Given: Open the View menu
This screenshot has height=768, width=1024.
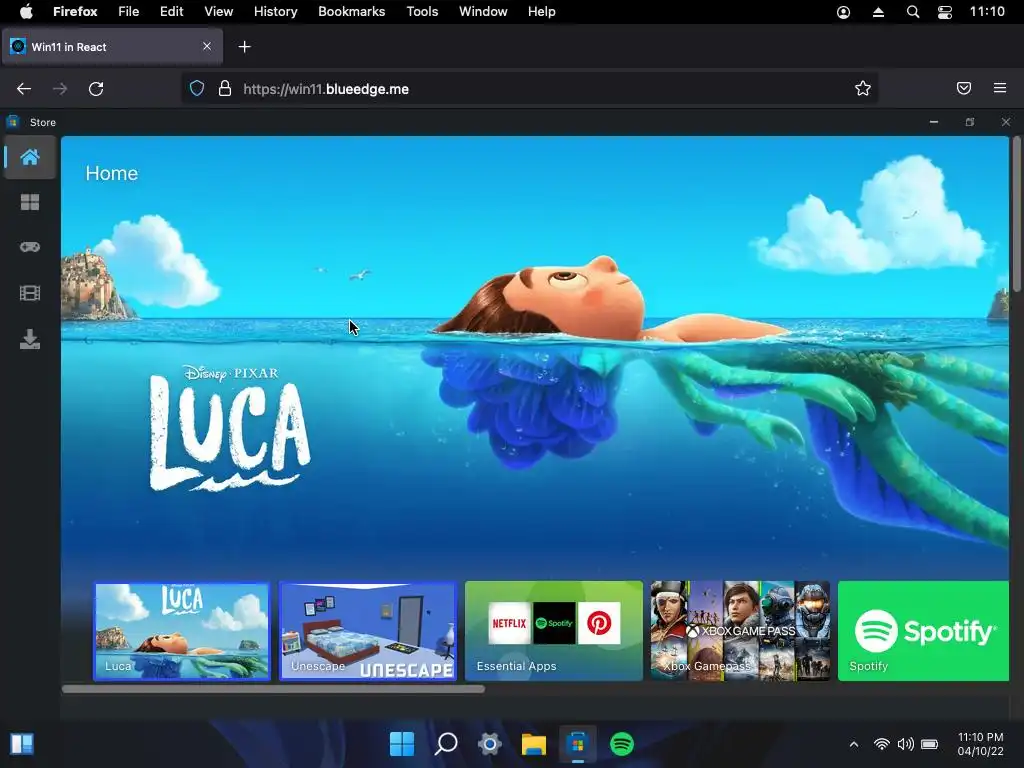Looking at the screenshot, I should 218,12.
